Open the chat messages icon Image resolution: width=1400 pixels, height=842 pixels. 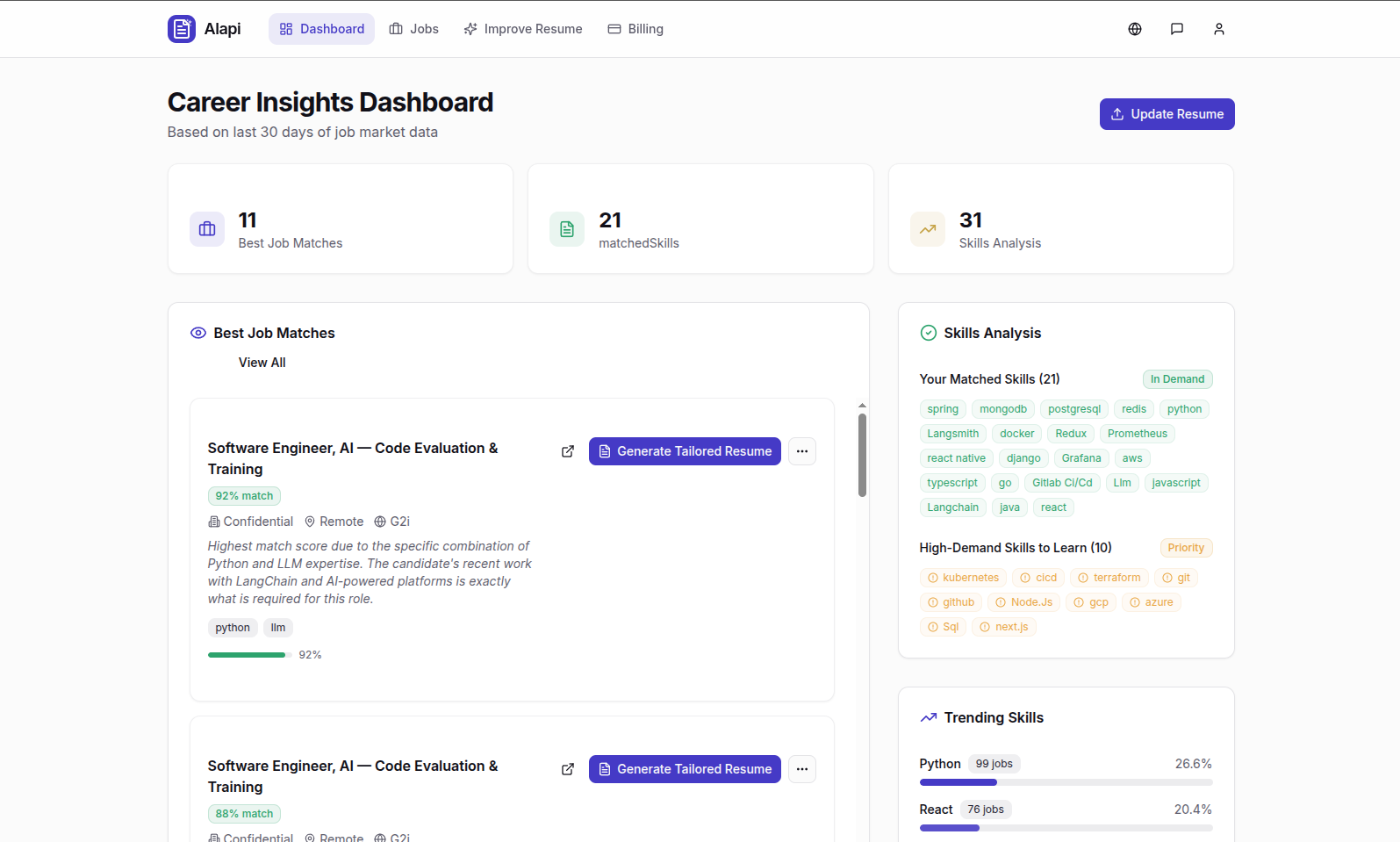click(1177, 29)
